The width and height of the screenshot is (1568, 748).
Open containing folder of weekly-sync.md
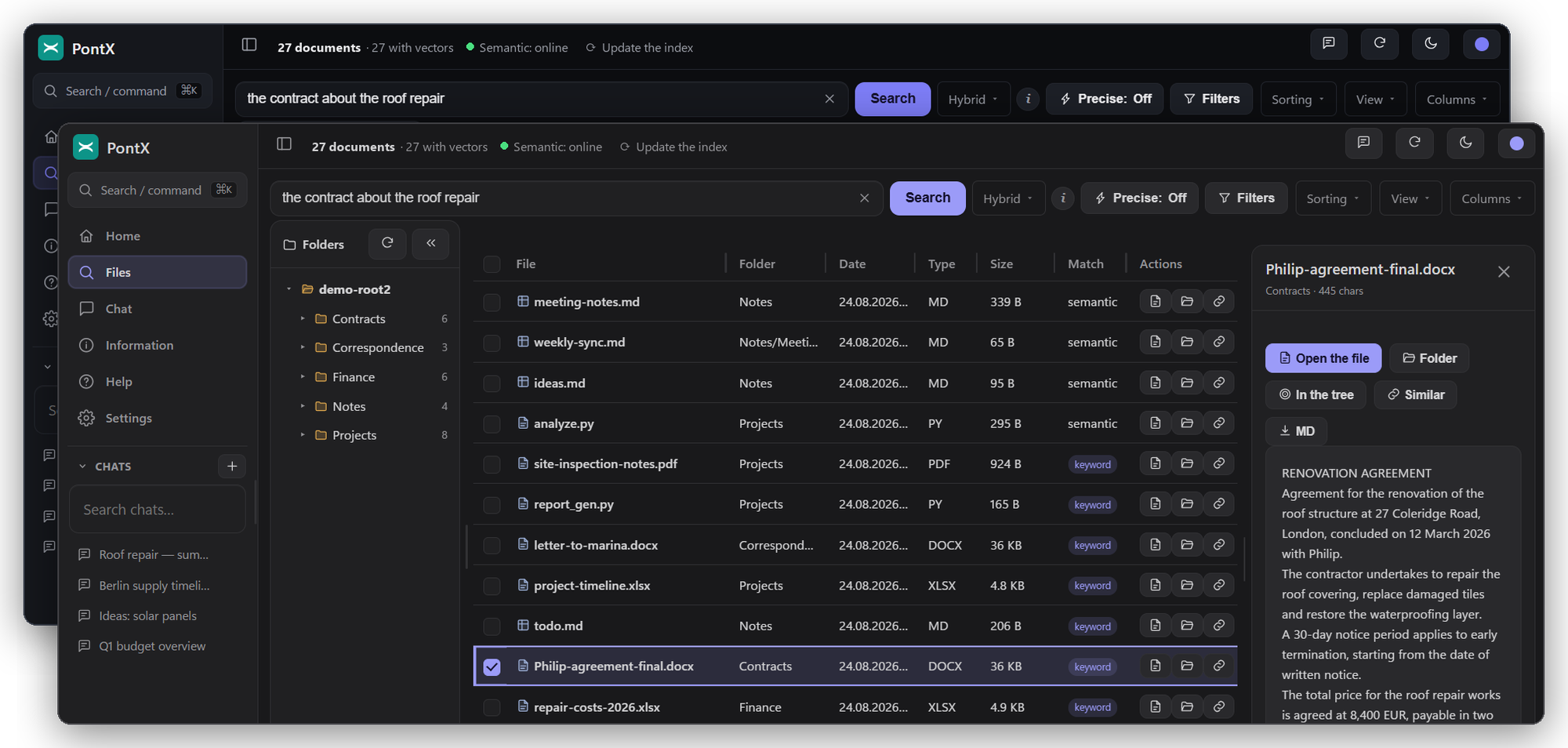coord(1187,342)
